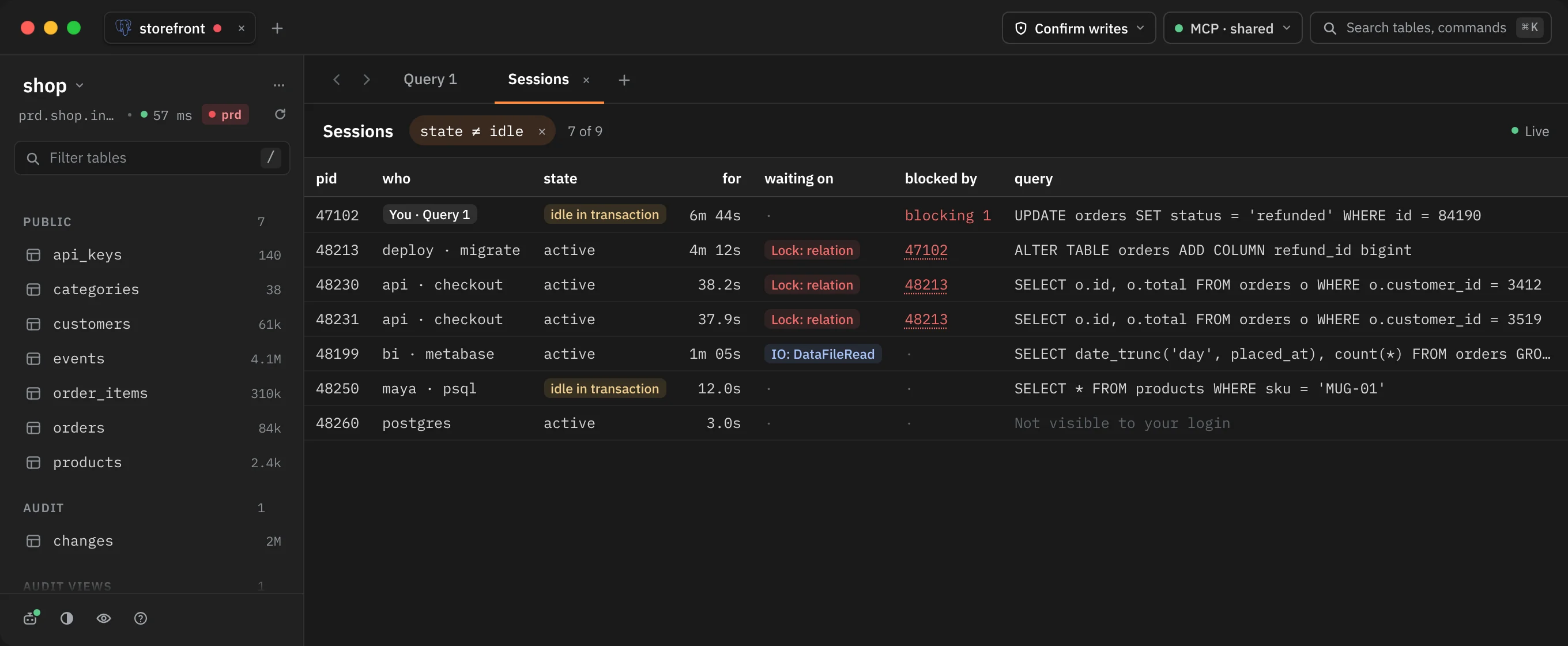This screenshot has width=1568, height=646.
Task: Toggle the eye visibility icon in sidebar footer
Action: [104, 618]
